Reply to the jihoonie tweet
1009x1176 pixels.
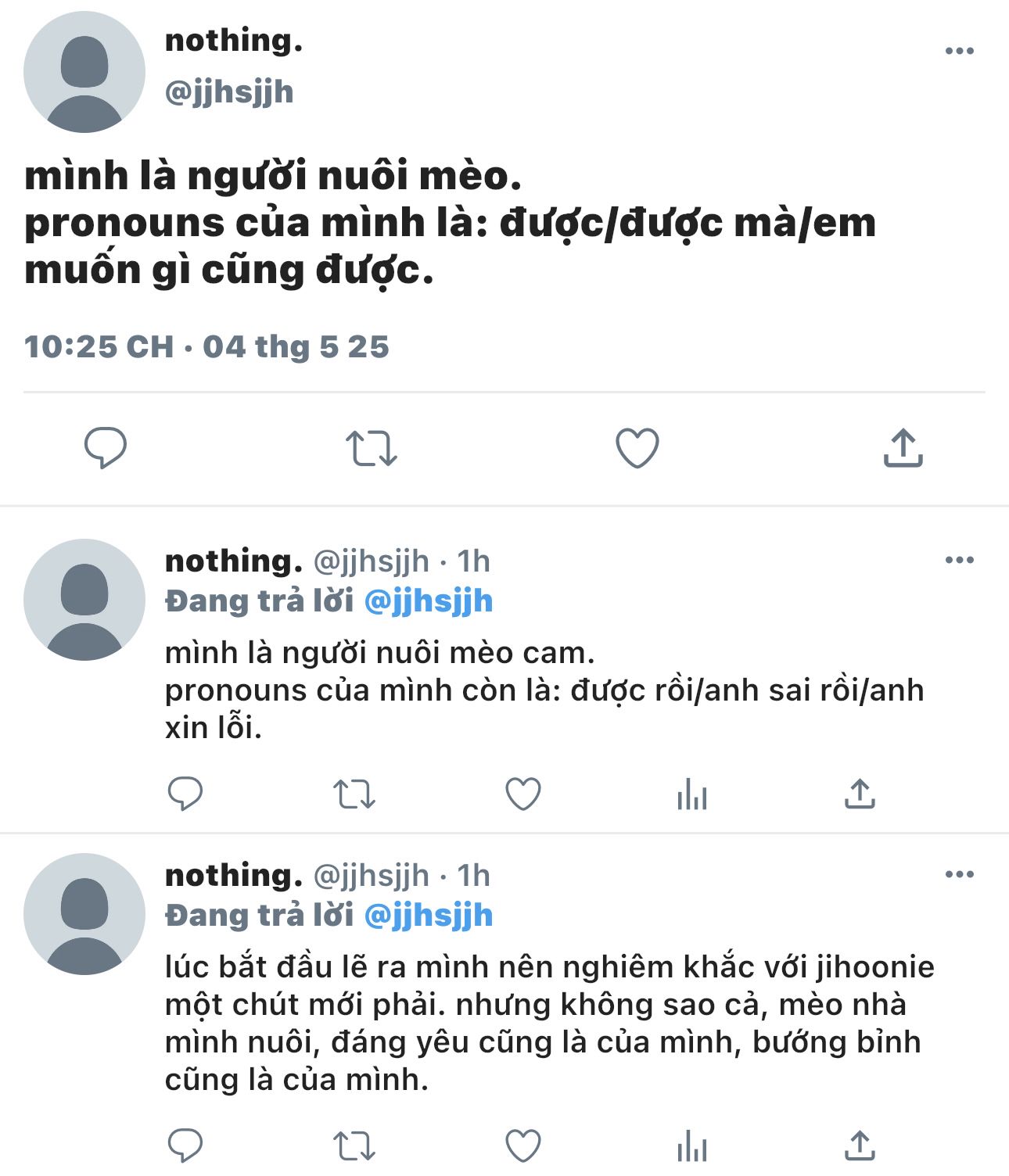185,1146
